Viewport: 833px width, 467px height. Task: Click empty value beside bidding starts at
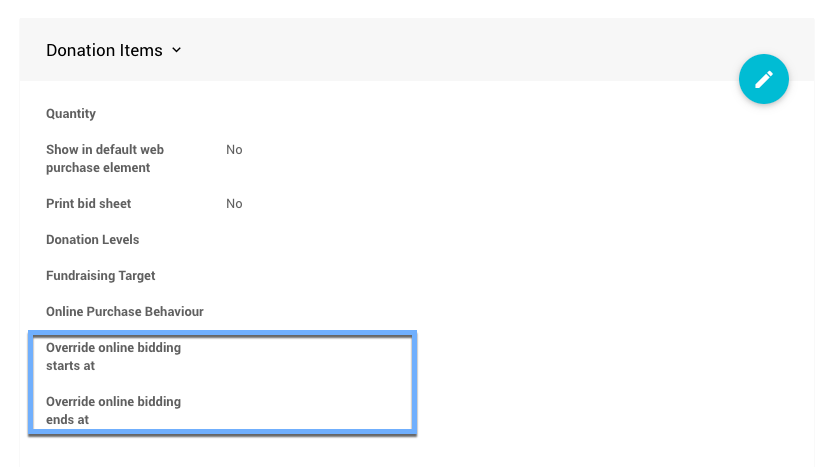pyautogui.click(x=300, y=357)
